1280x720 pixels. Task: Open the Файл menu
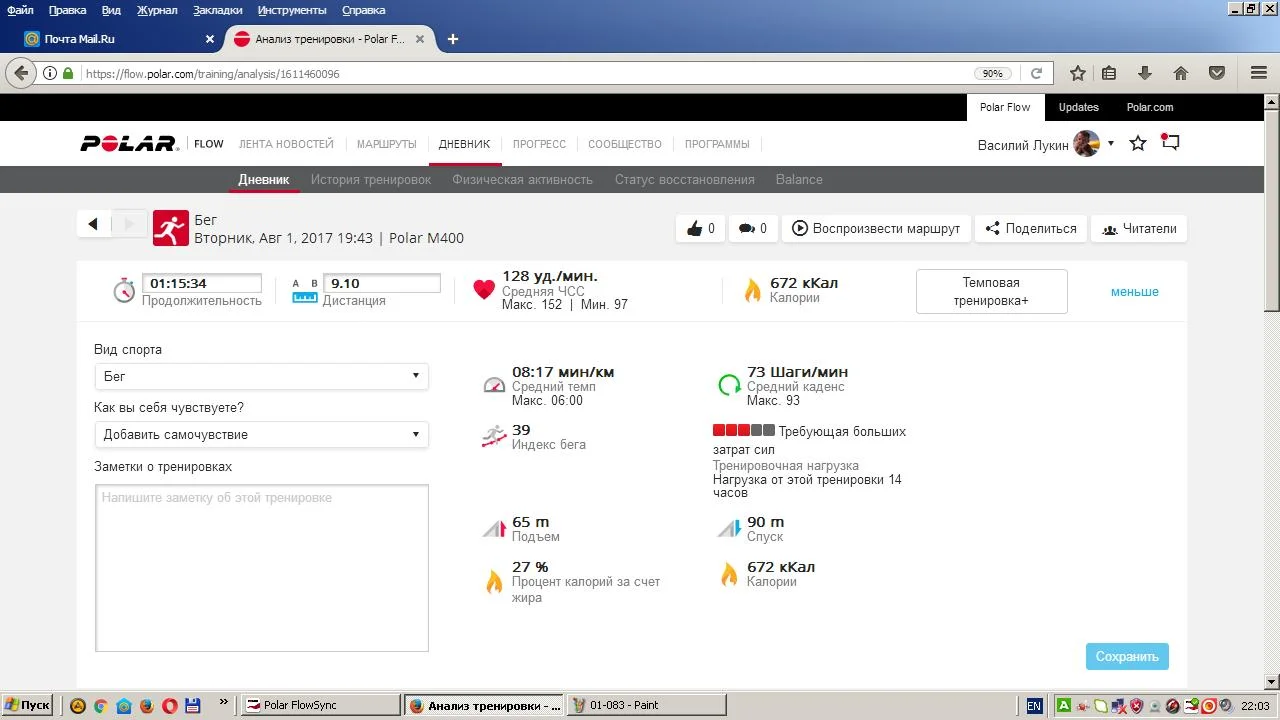20,10
